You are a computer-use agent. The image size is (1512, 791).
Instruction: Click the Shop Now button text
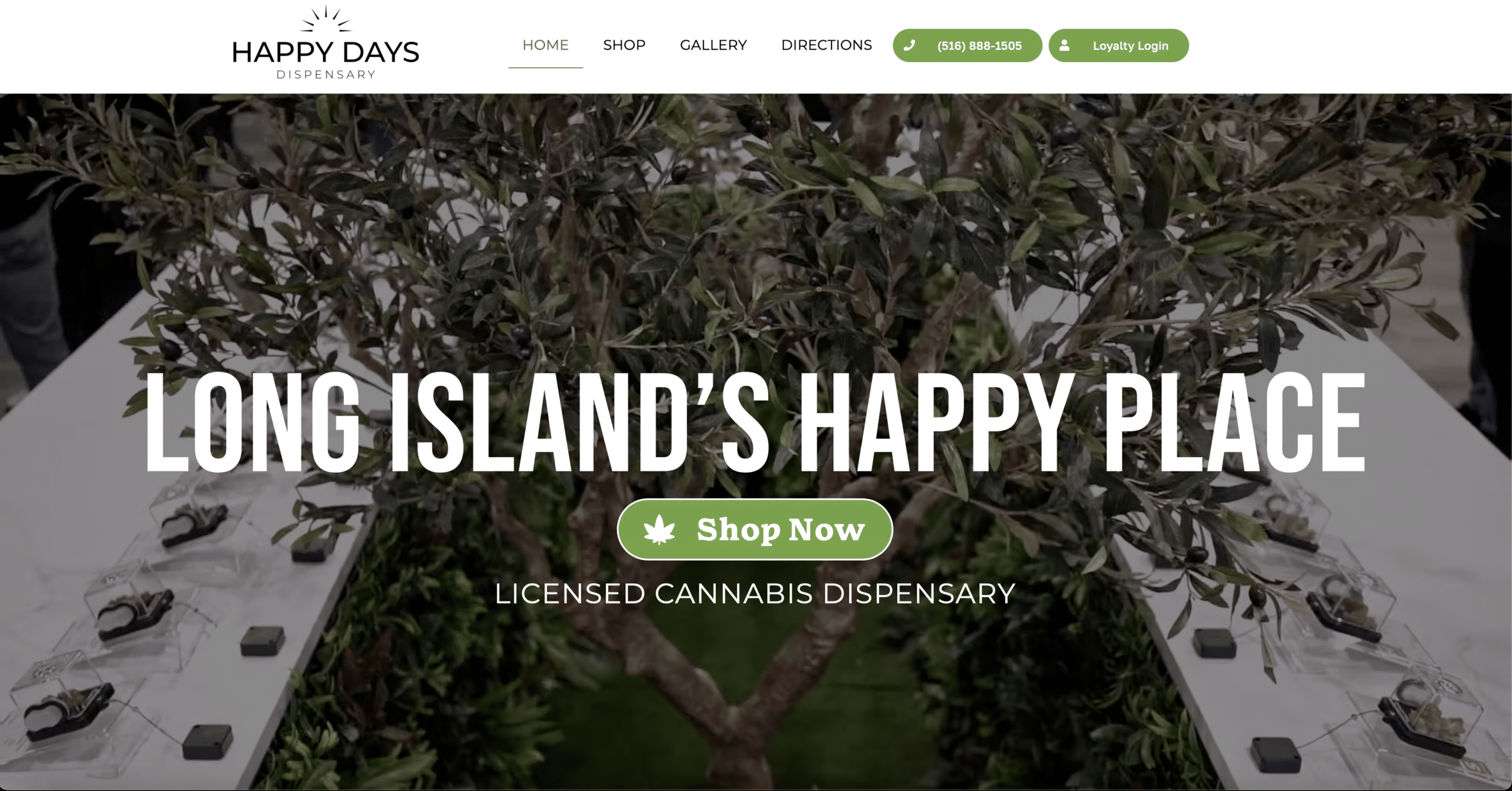pyautogui.click(x=781, y=530)
